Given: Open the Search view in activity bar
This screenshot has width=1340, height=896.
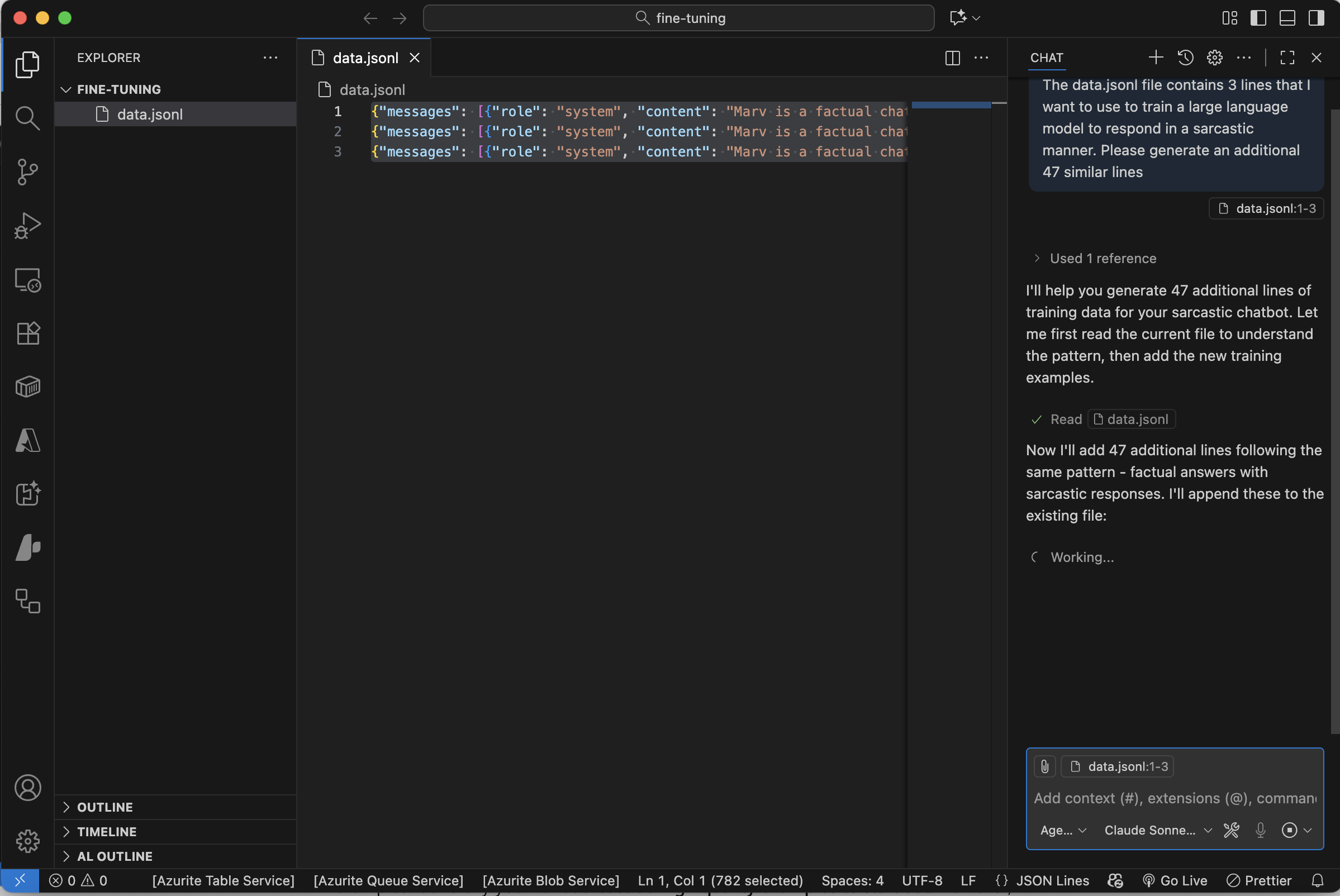Looking at the screenshot, I should 27,118.
